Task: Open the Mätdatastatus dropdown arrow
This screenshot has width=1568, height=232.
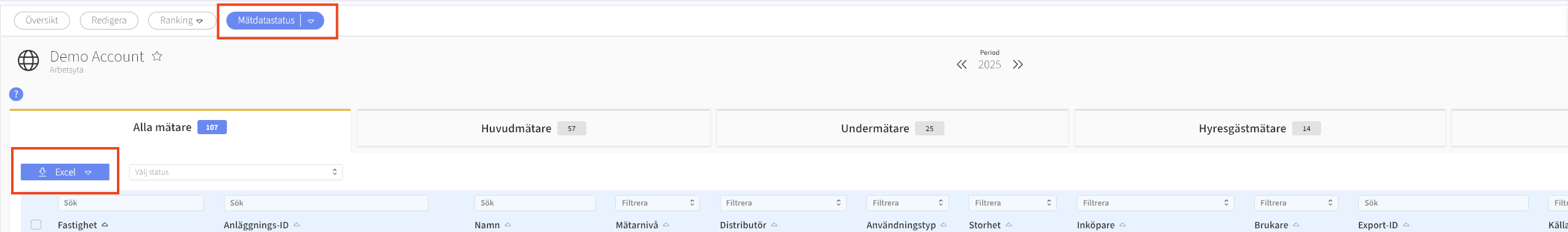Action: point(311,21)
